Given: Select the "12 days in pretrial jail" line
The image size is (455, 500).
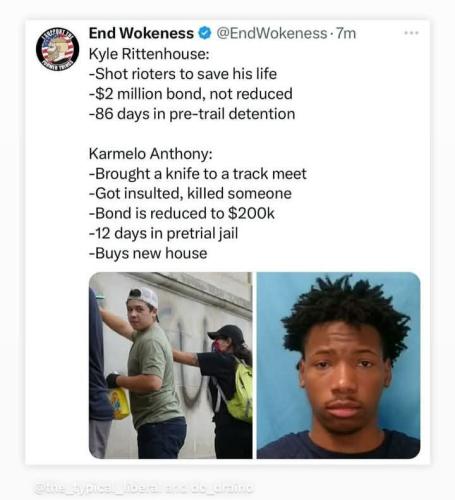Looking at the screenshot, I should pos(163,233).
